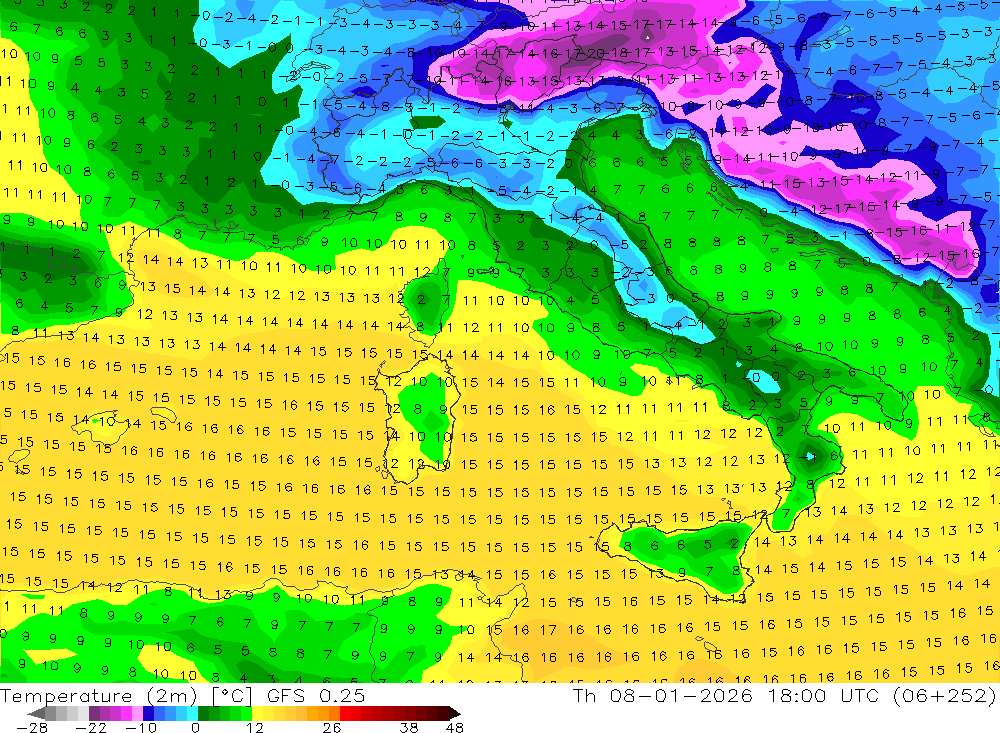
Task: Click the "-22" legend label
Action: [91, 727]
